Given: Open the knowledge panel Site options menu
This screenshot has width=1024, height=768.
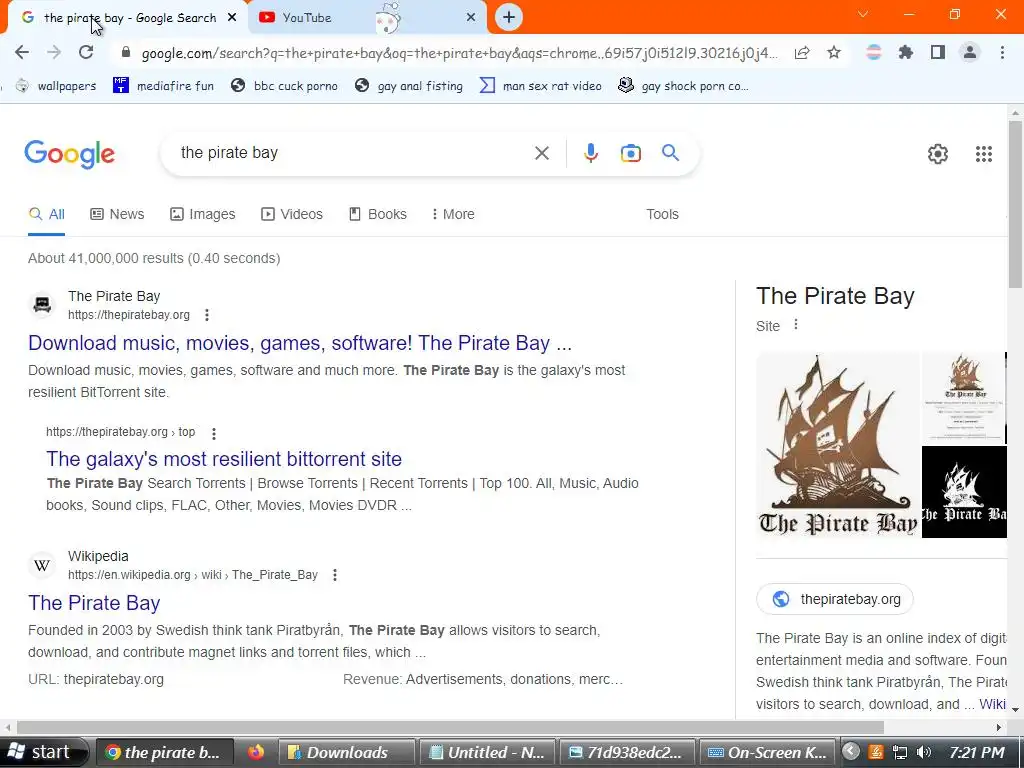Looking at the screenshot, I should pos(795,325).
